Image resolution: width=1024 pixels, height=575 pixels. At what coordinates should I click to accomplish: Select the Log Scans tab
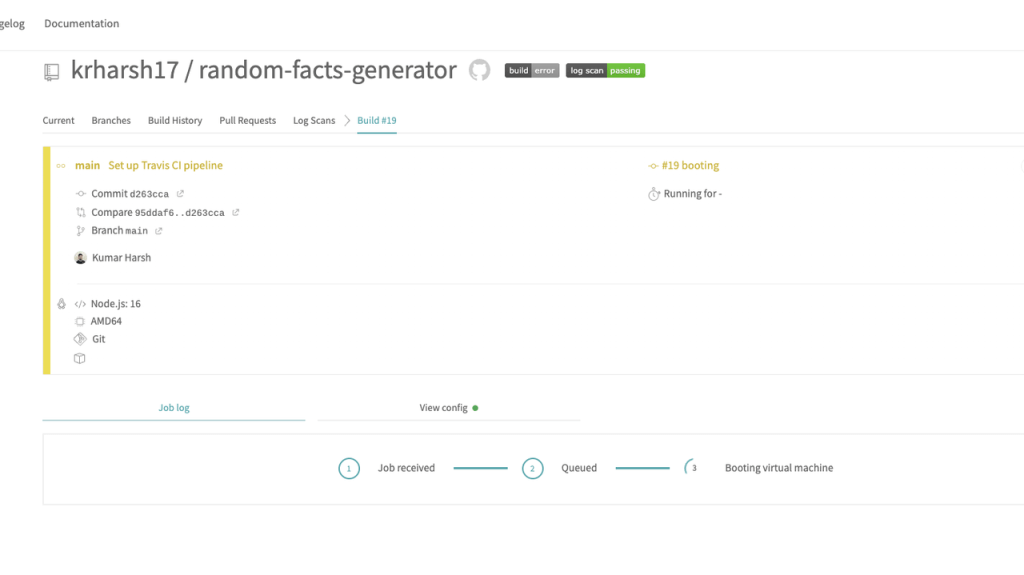(x=314, y=120)
